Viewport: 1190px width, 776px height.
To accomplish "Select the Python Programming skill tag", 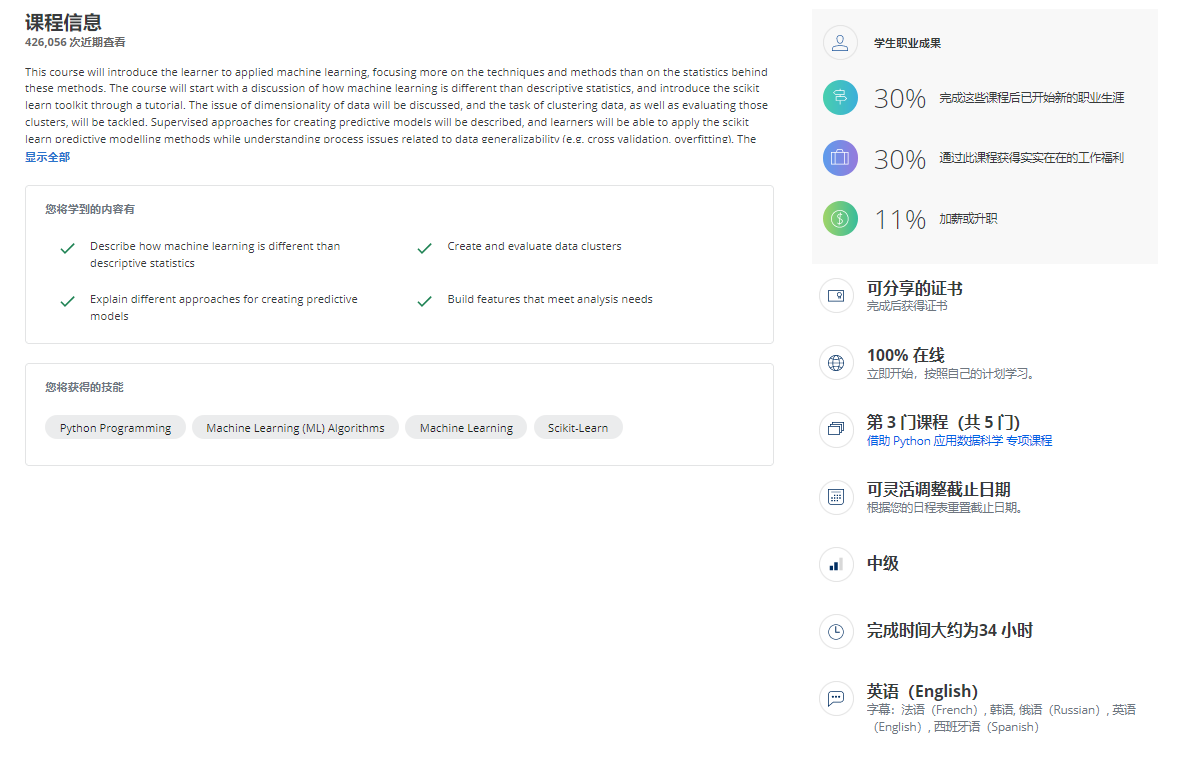I will coord(115,427).
